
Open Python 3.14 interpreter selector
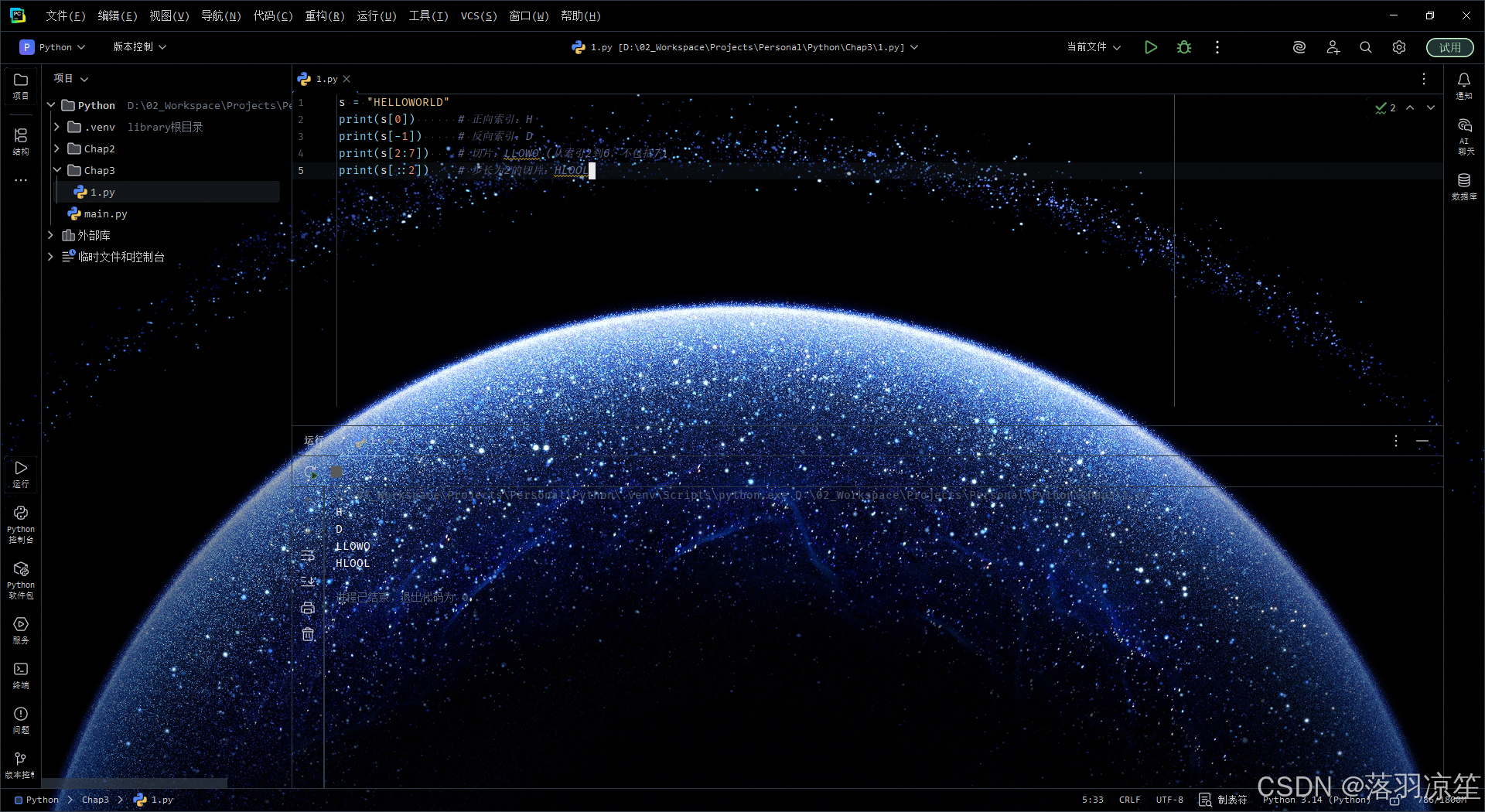point(1316,800)
